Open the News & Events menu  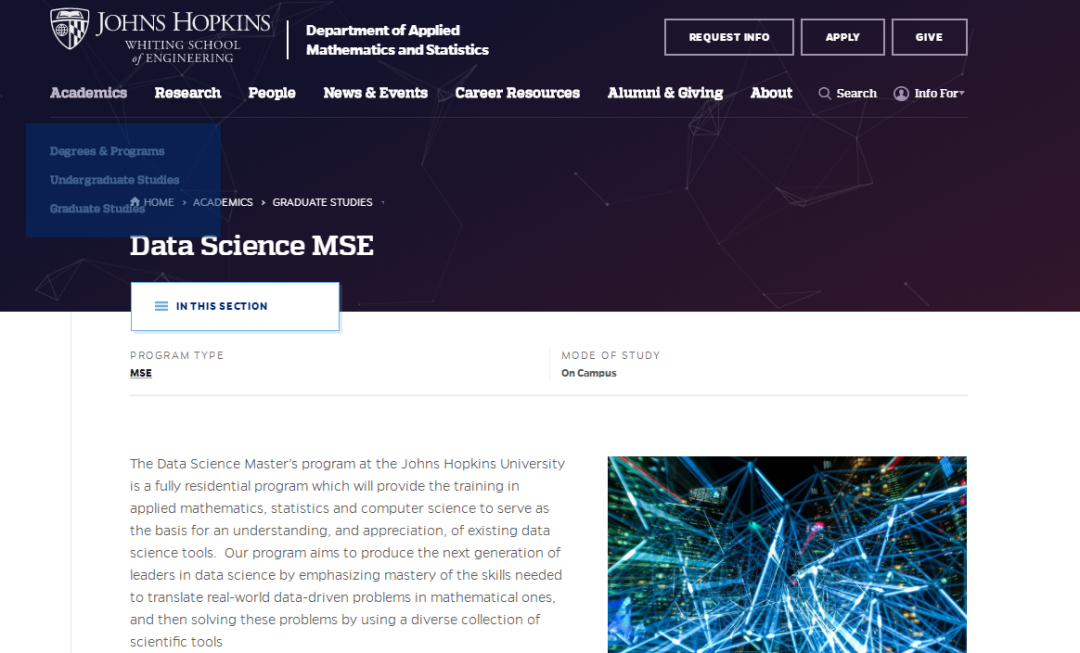click(375, 93)
